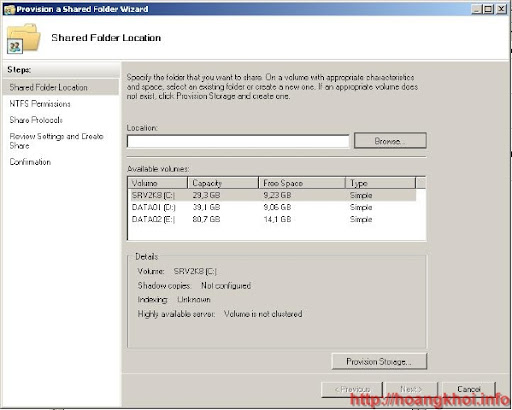Viewport: 512px width, 410px height.
Task: Sort volumes by the Volume column header
Action: (158, 183)
